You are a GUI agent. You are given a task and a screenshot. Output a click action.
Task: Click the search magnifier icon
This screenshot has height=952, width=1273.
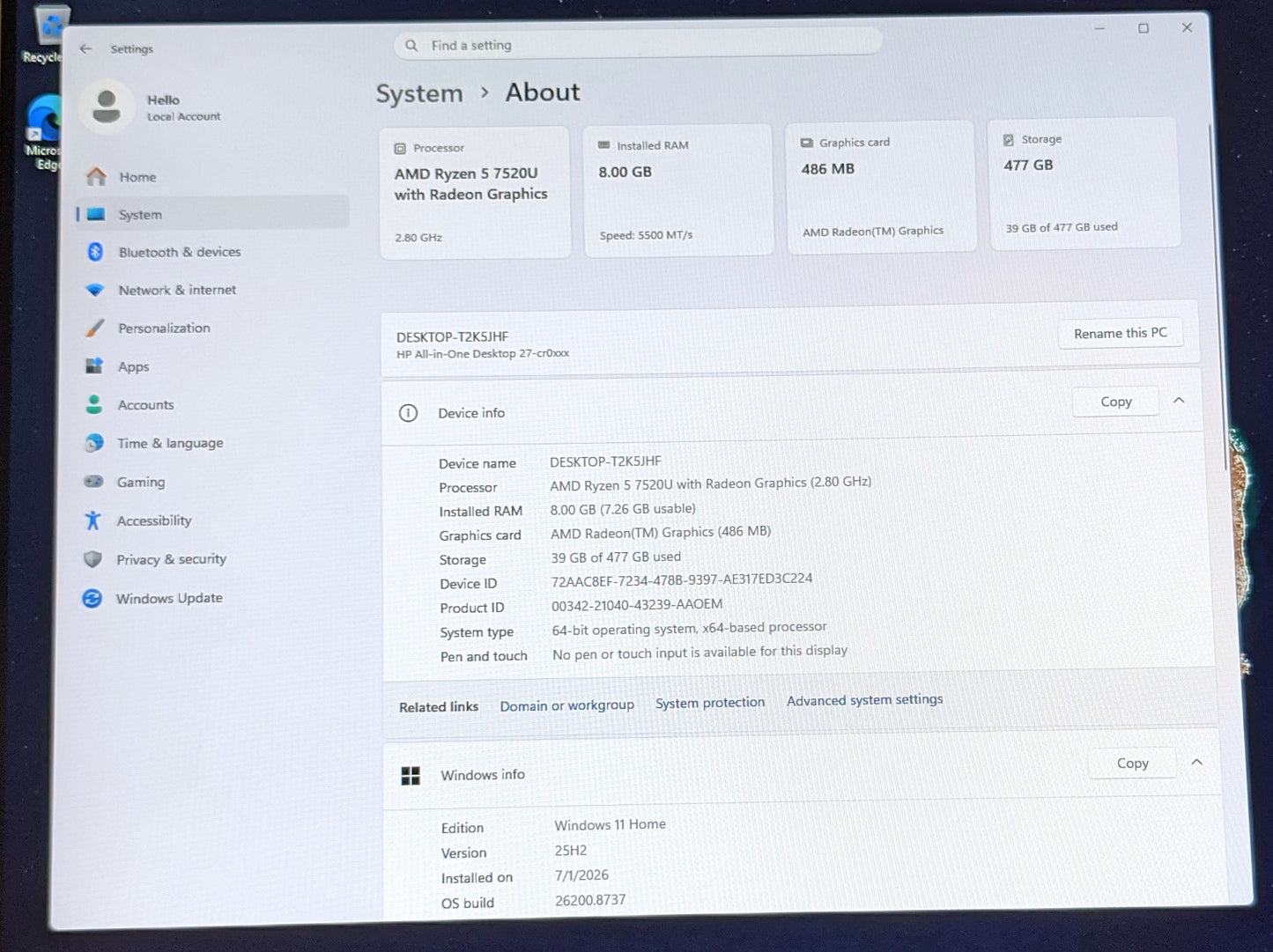[411, 45]
